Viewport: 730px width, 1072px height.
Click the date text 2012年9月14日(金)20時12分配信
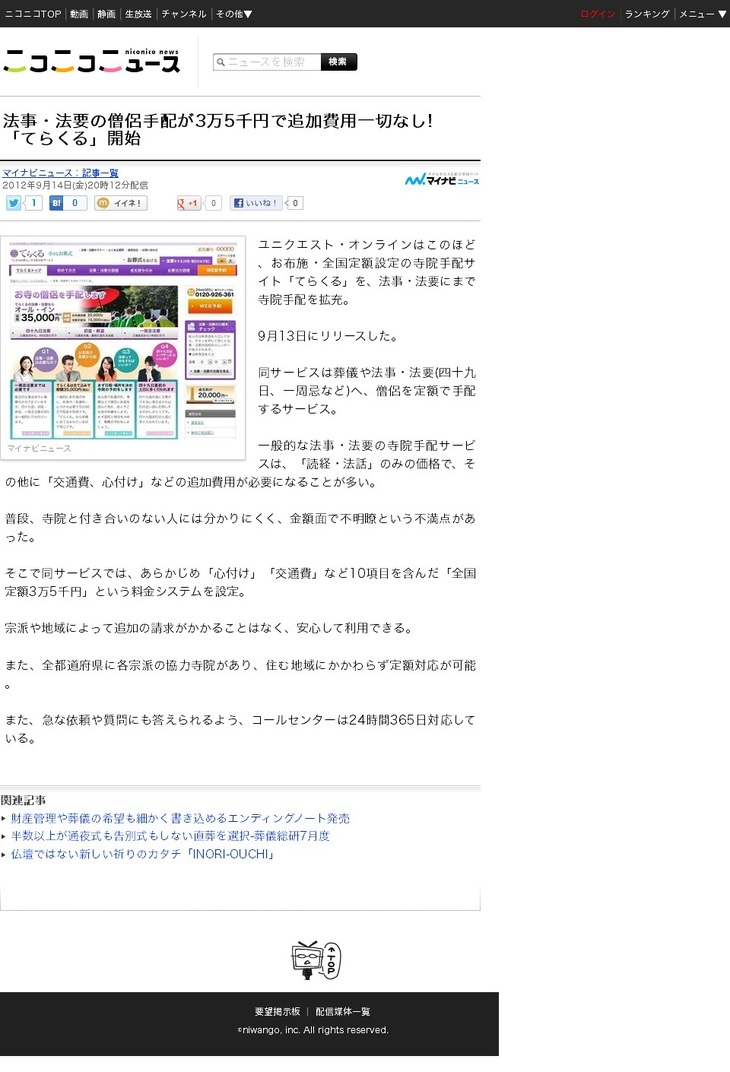coord(75,185)
